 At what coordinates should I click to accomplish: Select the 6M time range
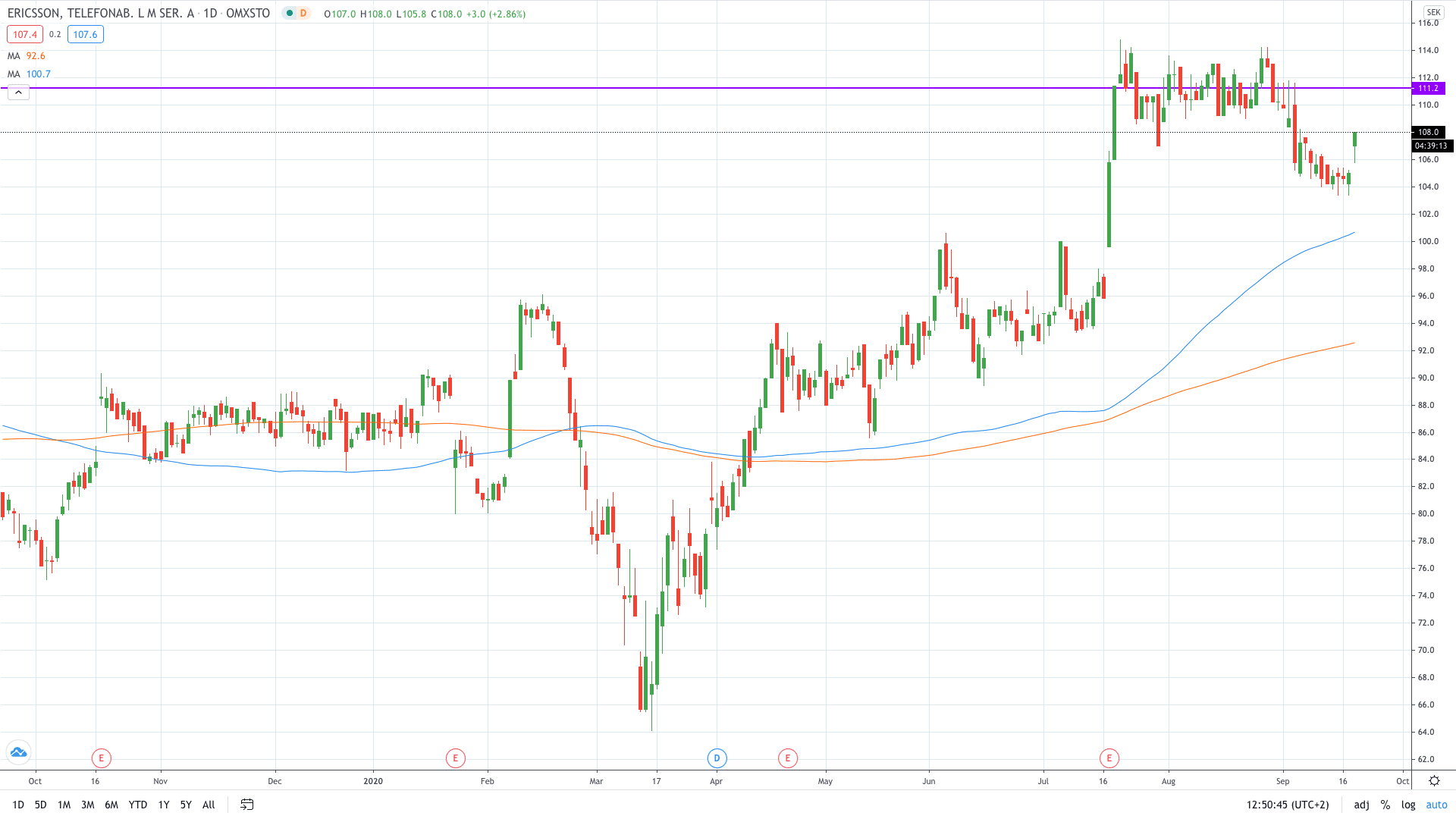(x=111, y=805)
